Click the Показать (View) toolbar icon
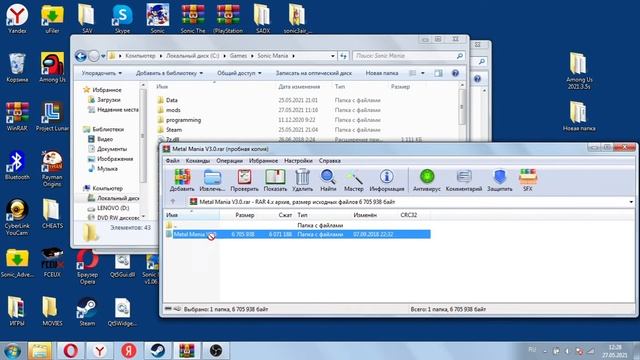The image size is (640, 360). (x=275, y=180)
